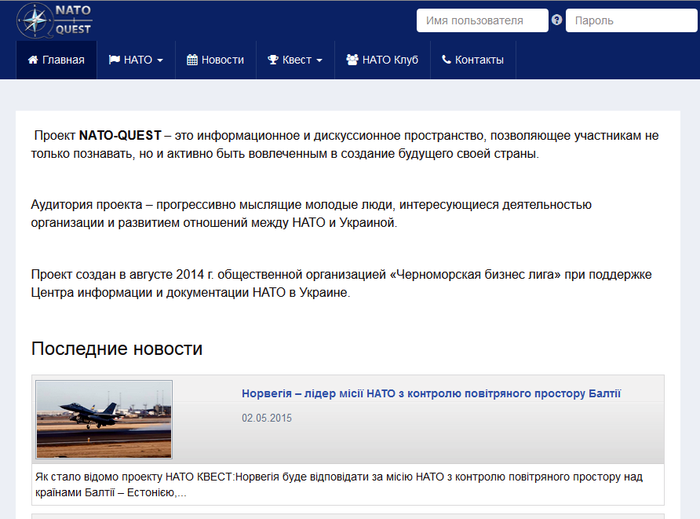This screenshot has height=519, width=700.
Task: Expand the Квест dropdown caret
Action: coord(319,61)
